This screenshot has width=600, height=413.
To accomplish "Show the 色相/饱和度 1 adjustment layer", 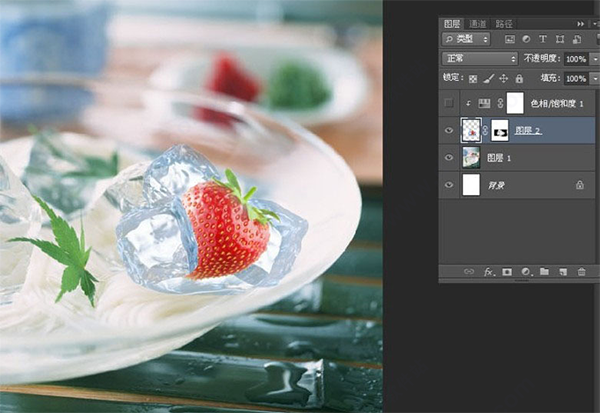I will (449, 103).
